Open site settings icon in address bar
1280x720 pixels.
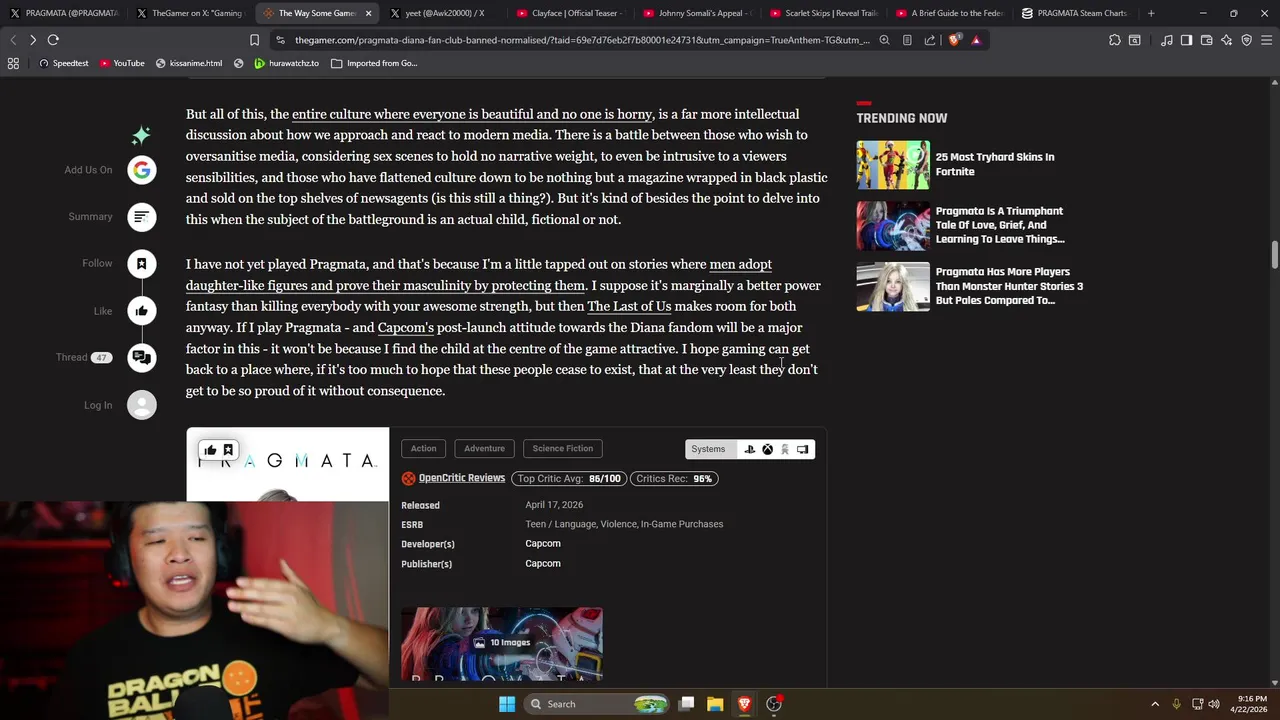click(281, 40)
